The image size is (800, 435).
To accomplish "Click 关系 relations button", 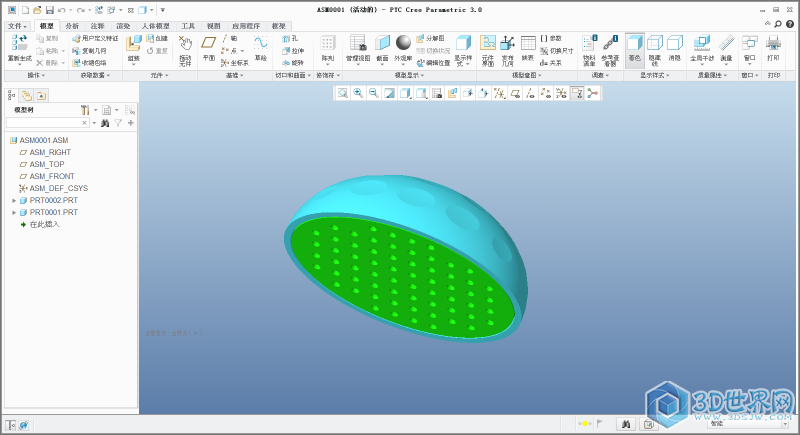I will coord(551,63).
